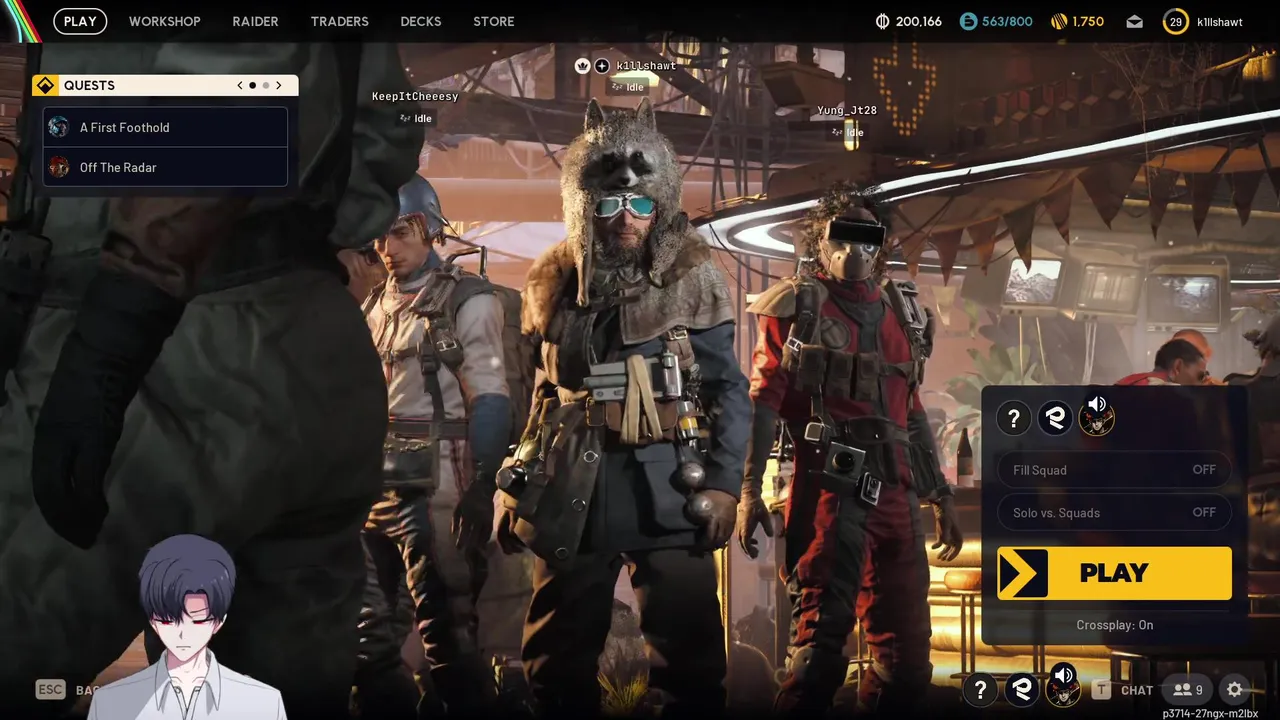Click the ESC key icon

pyautogui.click(x=50, y=689)
